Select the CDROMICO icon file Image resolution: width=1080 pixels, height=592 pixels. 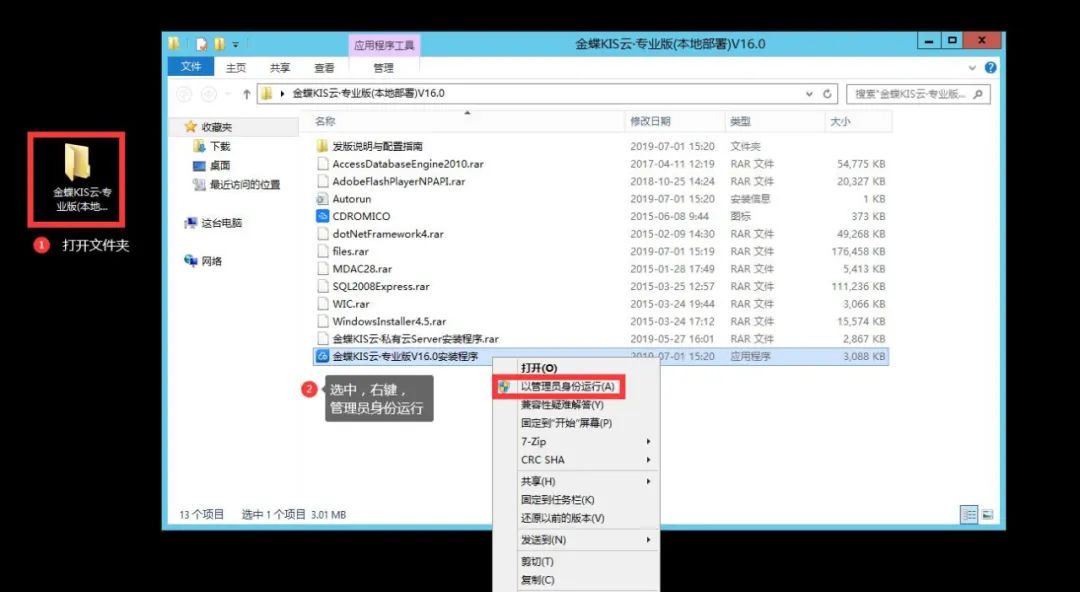tap(361, 216)
